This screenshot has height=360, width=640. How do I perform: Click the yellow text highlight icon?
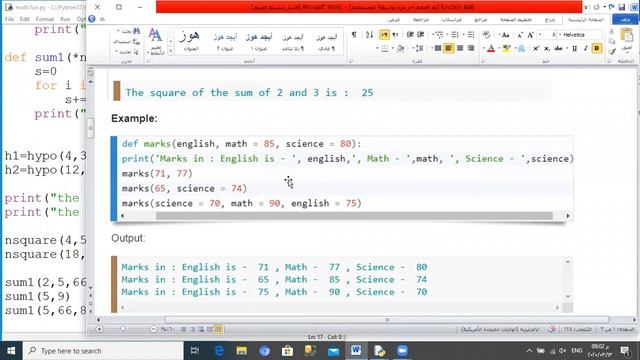(x=507, y=48)
